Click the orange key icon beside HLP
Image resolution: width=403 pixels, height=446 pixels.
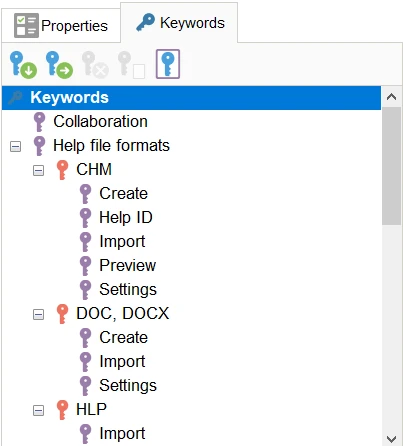62,410
